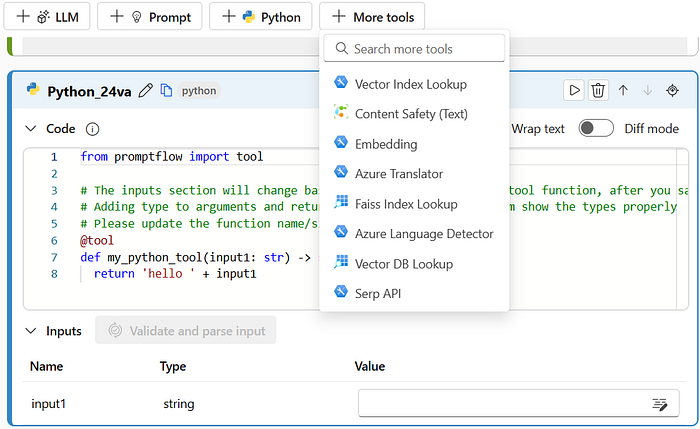Click the focus target icon on node
This screenshot has height=429, width=700.
pos(672,90)
